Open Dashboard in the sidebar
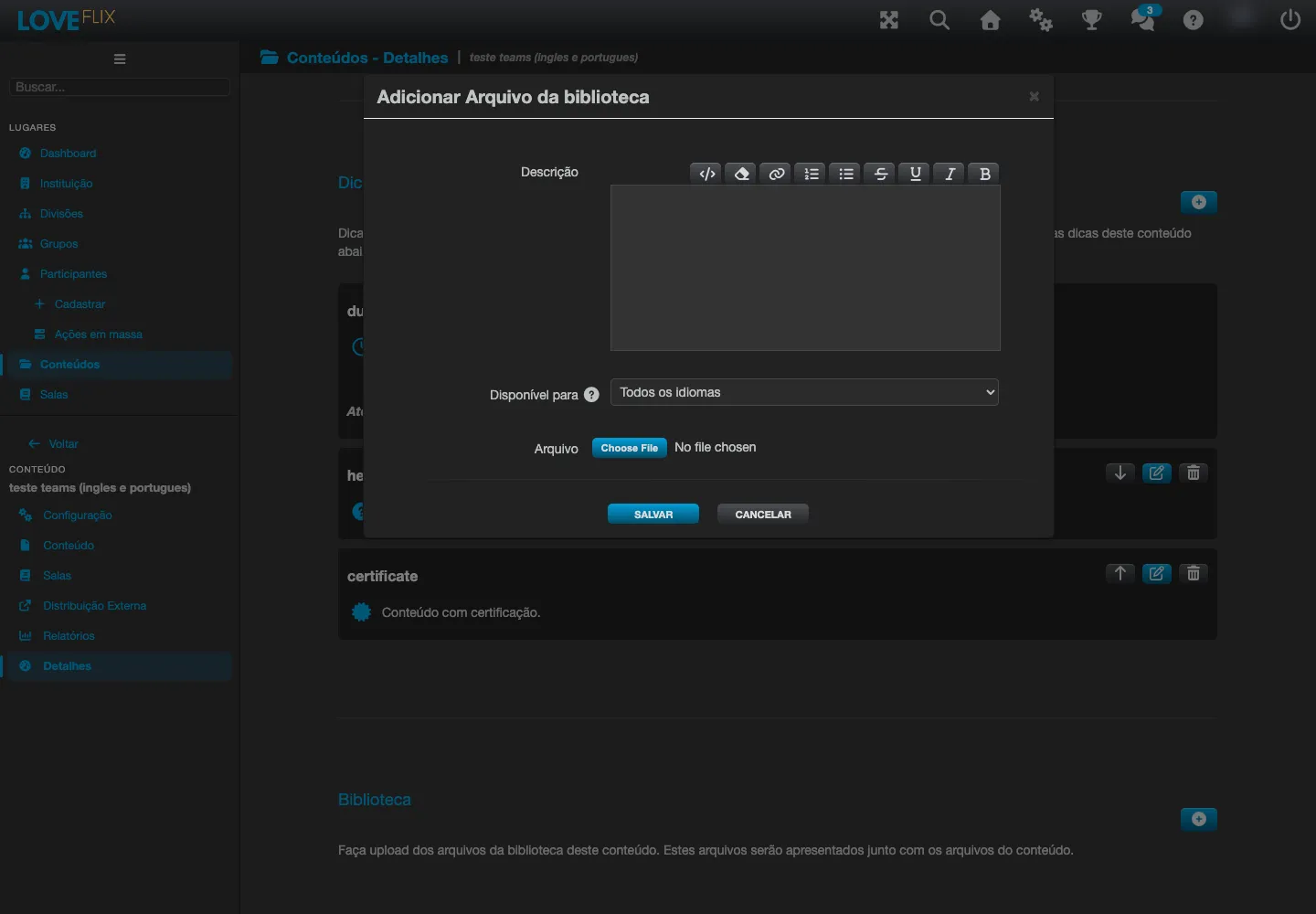Screen dimensions: 1316x914 point(68,154)
